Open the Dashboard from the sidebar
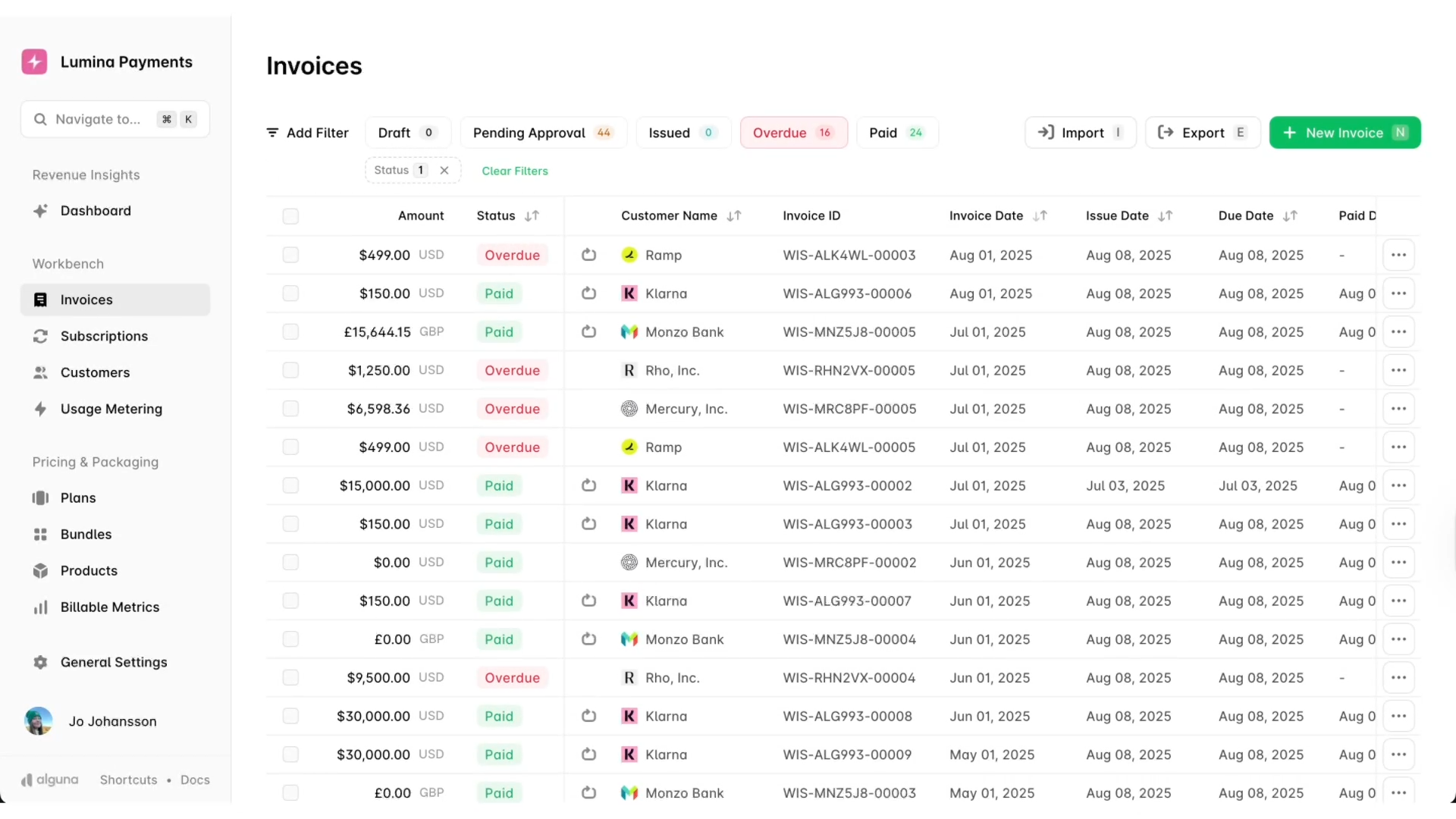 [x=95, y=211]
